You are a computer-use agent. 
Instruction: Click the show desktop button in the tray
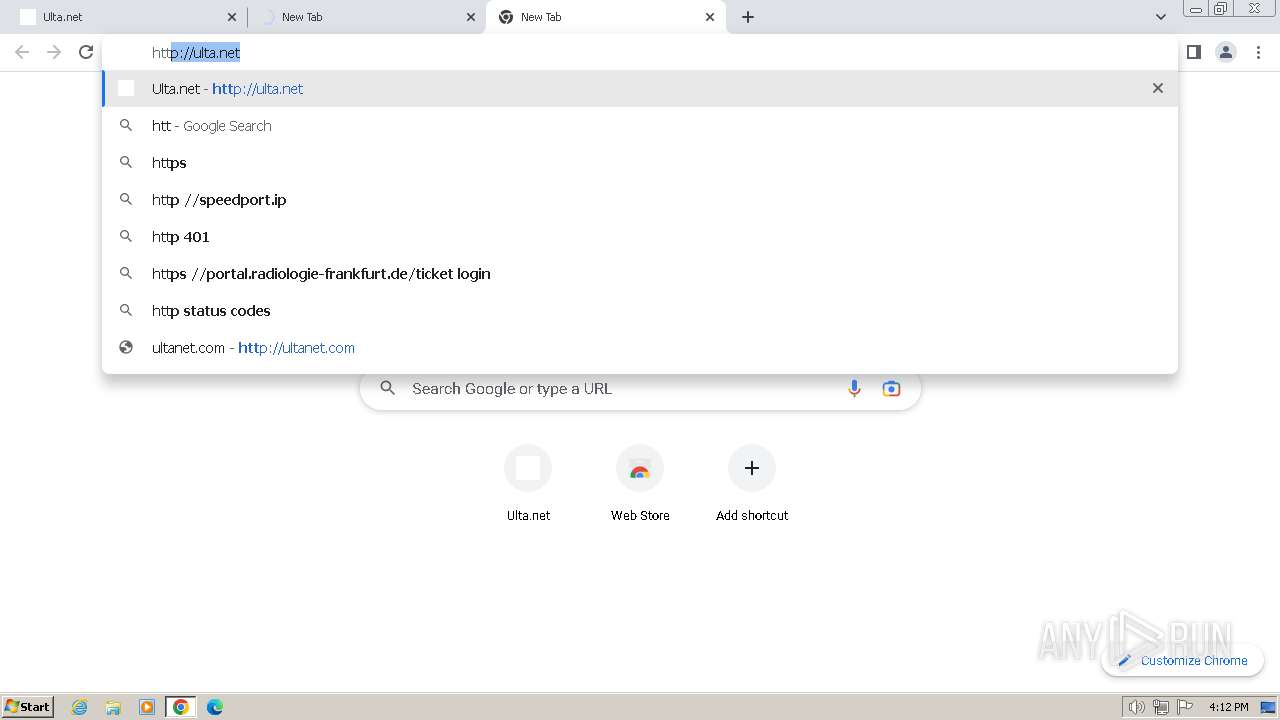pos(1269,707)
